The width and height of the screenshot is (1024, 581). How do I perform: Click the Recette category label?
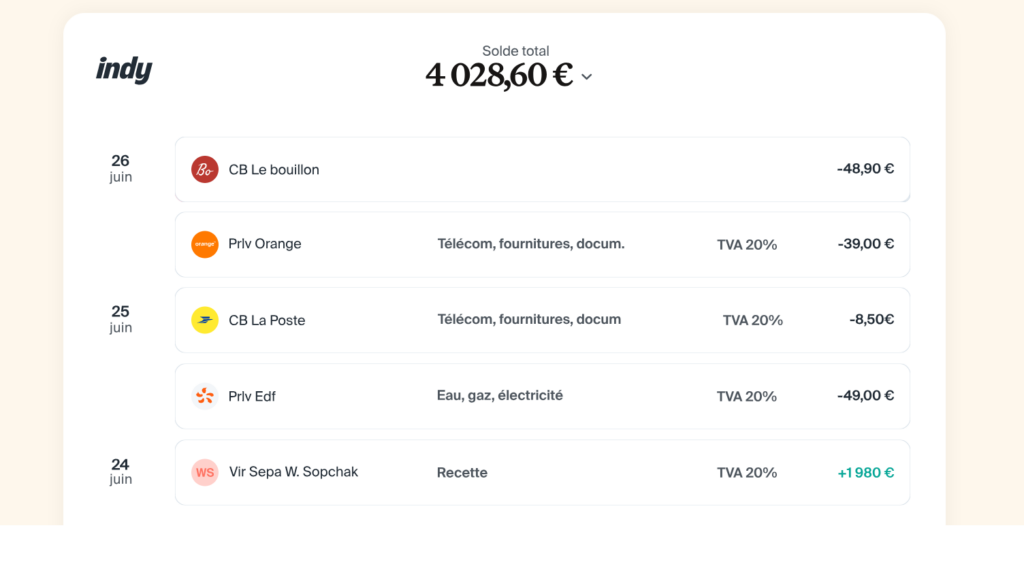pos(462,472)
